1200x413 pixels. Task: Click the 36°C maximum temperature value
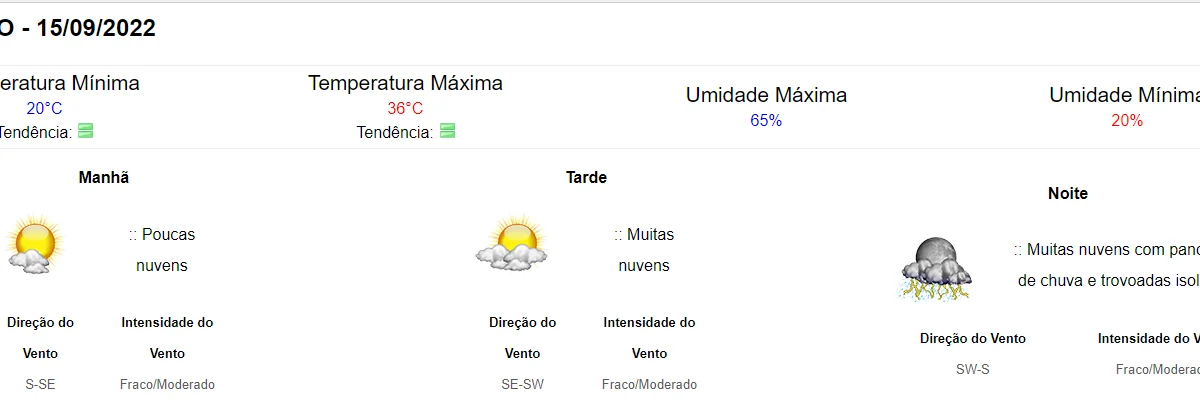[x=405, y=108]
